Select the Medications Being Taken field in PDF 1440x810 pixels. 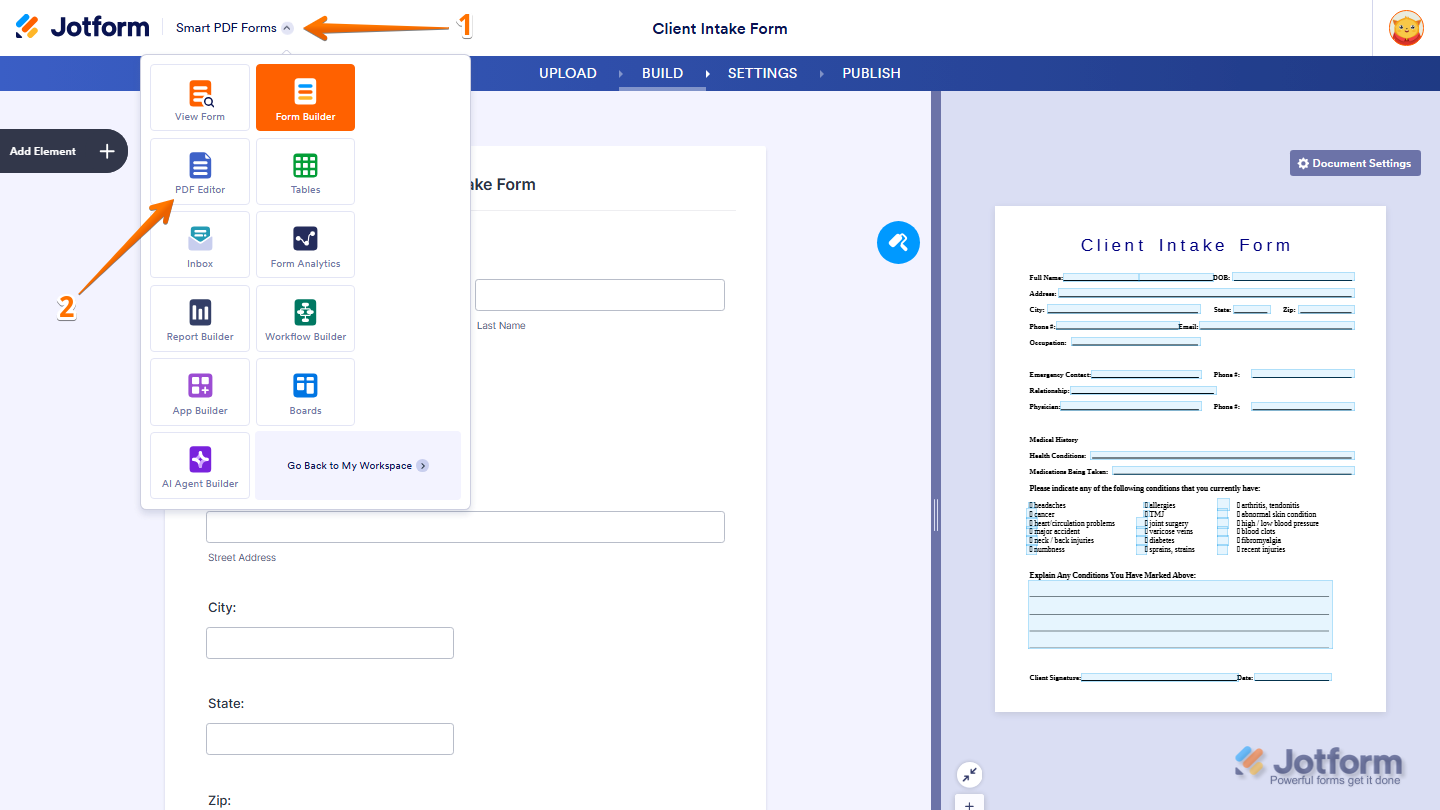(1233, 471)
